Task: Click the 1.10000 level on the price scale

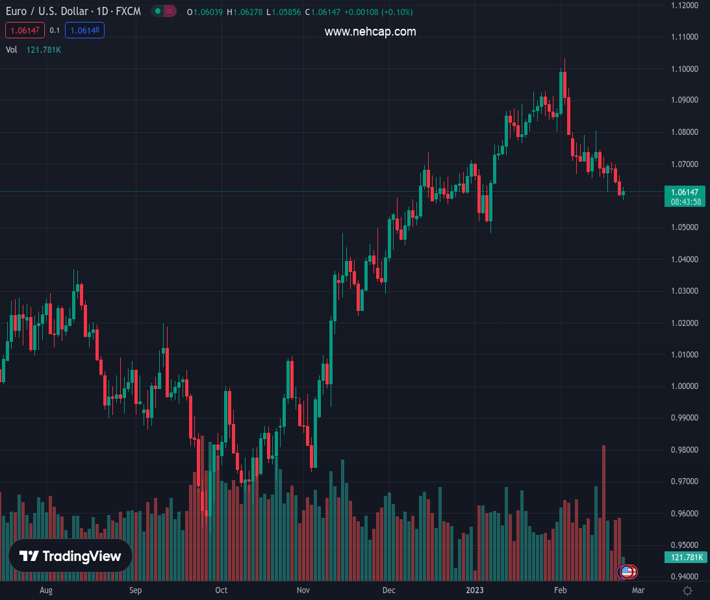Action: pyautogui.click(x=685, y=69)
